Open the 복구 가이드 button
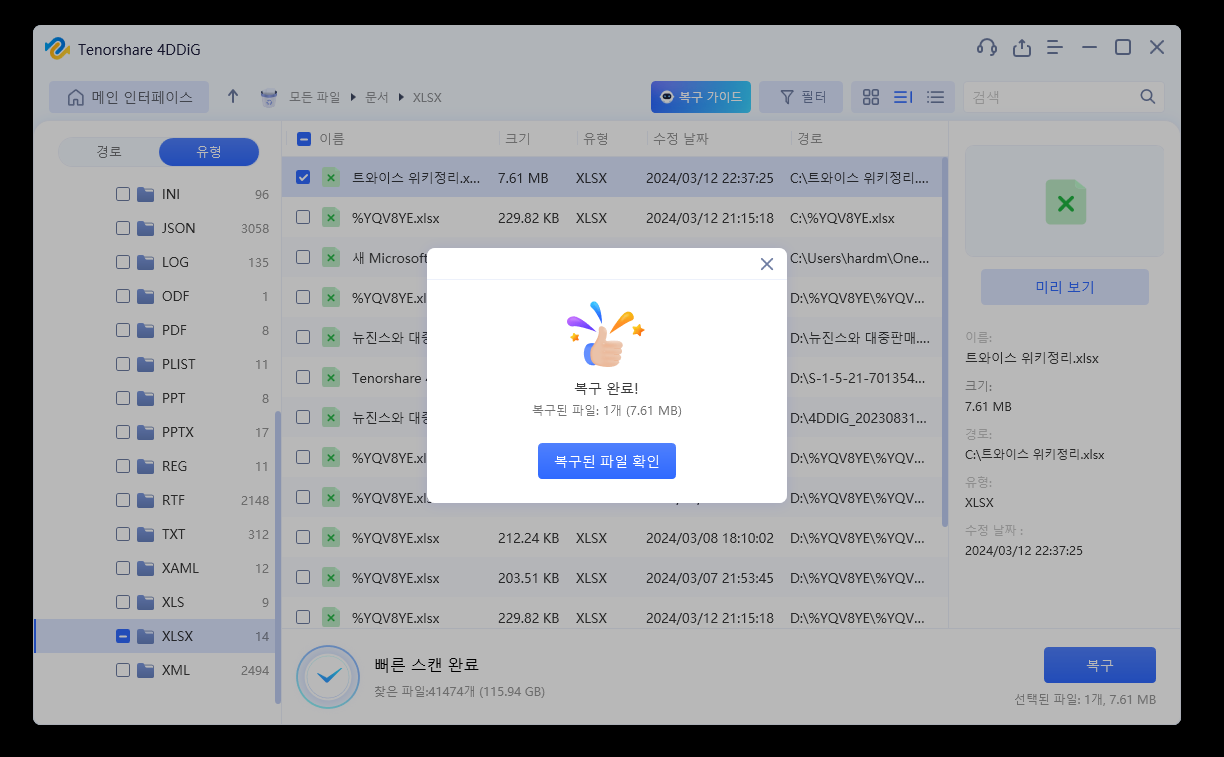Viewport: 1224px width, 757px height. (x=700, y=97)
